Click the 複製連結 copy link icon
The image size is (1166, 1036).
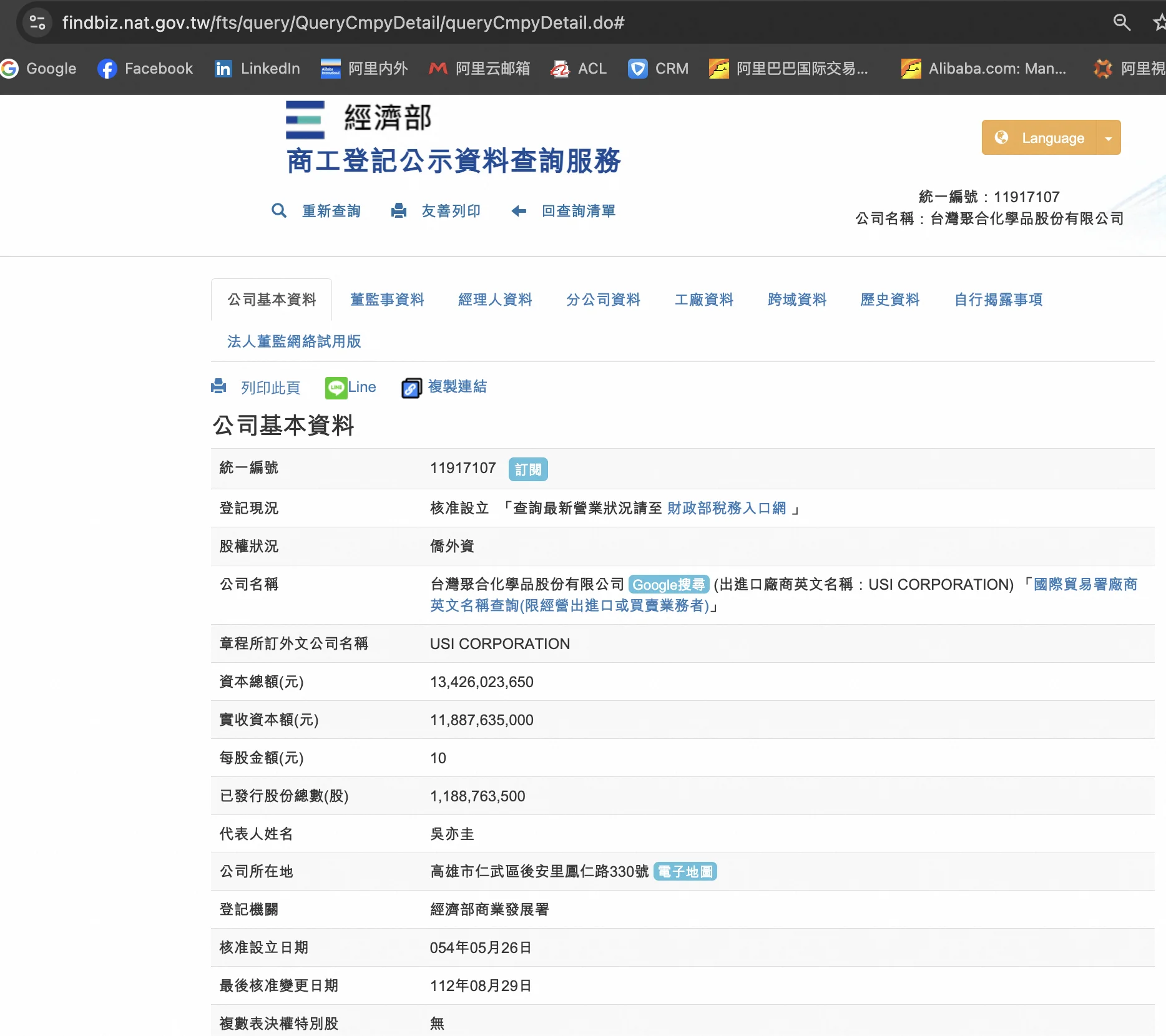coord(411,388)
